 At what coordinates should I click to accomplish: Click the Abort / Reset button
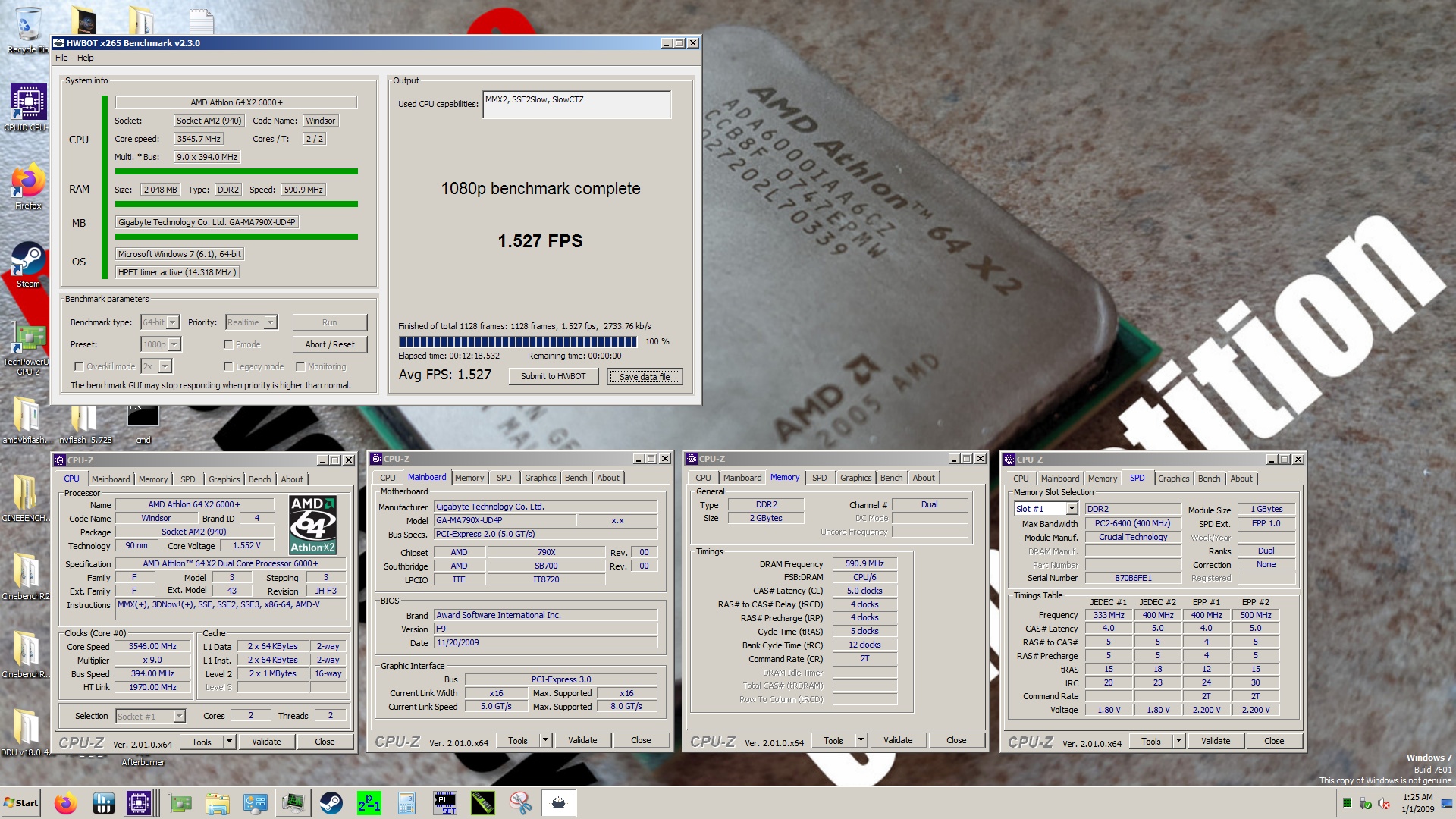(329, 344)
